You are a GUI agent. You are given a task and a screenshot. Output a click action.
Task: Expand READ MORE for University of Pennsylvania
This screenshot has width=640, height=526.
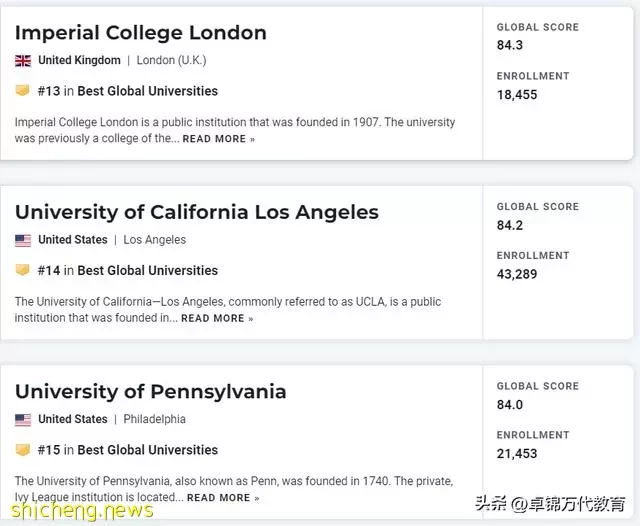point(223,498)
